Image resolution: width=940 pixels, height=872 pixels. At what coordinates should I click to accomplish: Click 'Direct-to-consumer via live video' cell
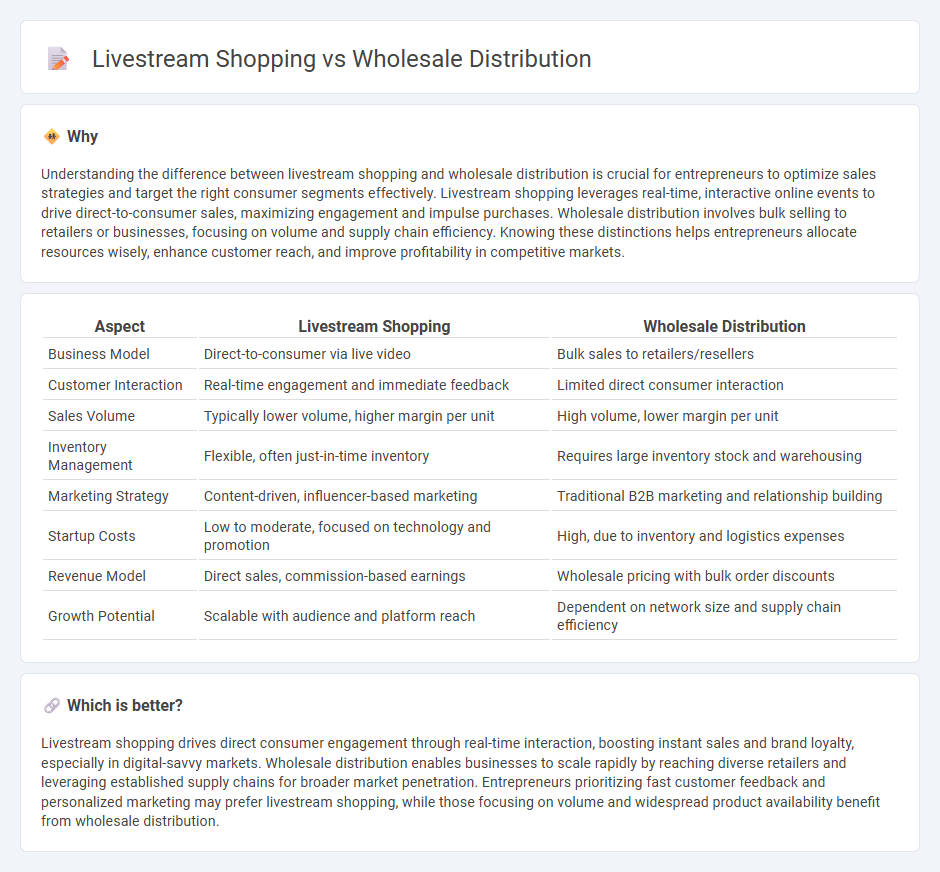307,354
